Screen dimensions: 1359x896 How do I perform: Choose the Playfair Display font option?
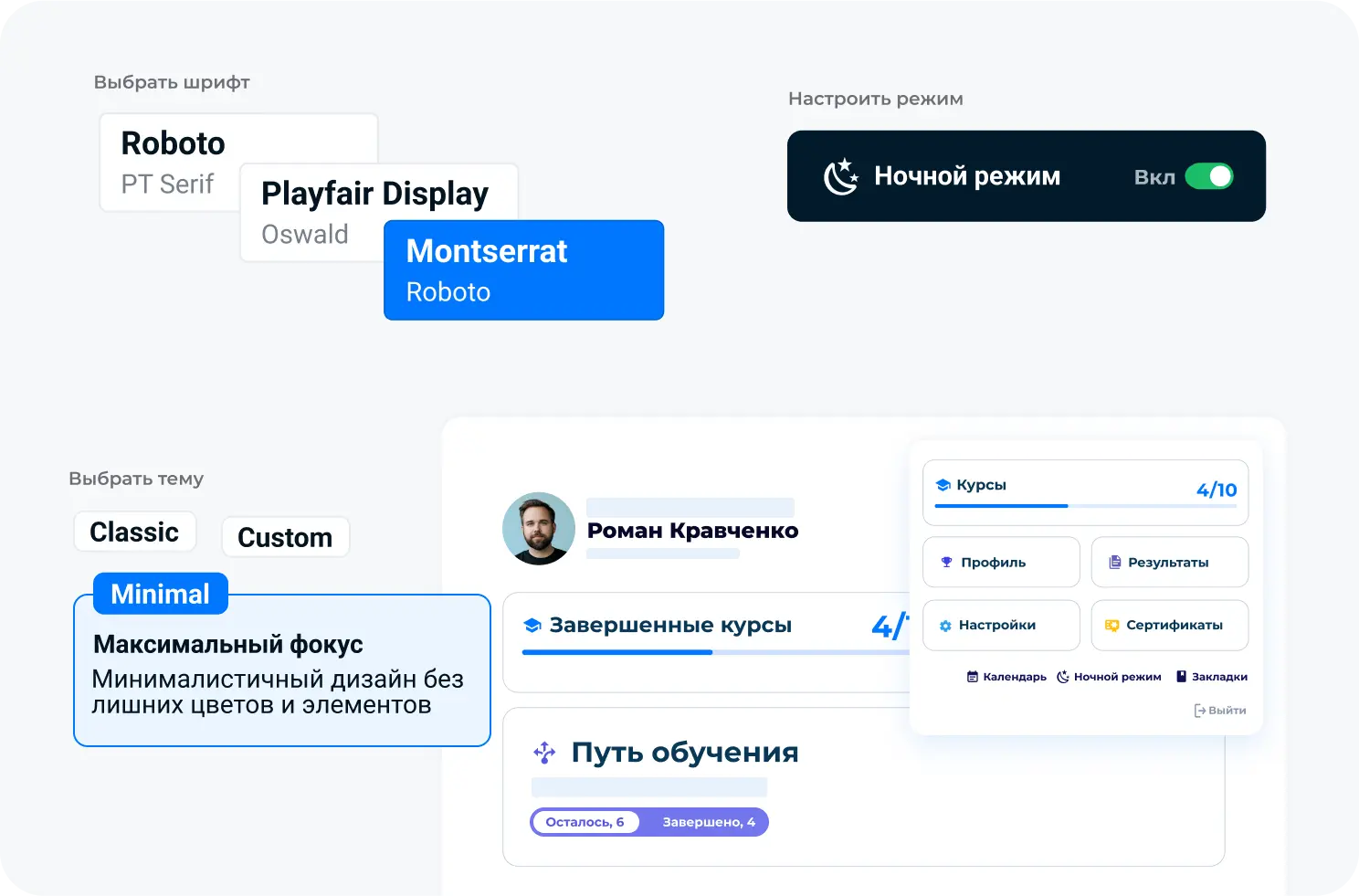click(x=375, y=194)
